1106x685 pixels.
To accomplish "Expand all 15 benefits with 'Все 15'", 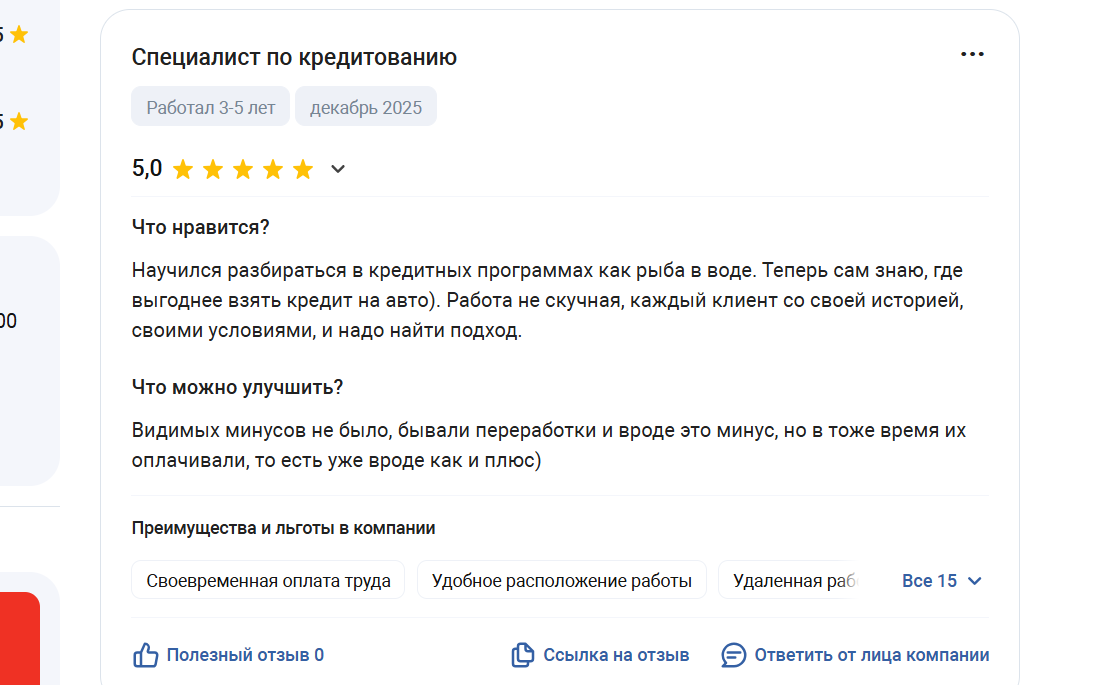I will coord(929,581).
